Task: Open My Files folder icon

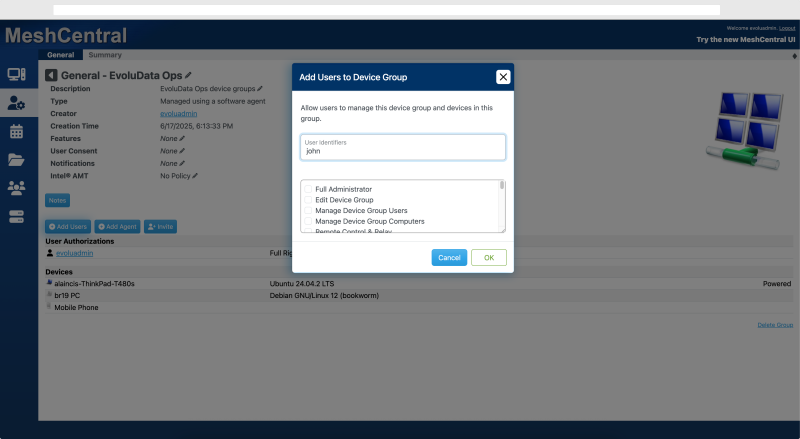Action: 16,160
